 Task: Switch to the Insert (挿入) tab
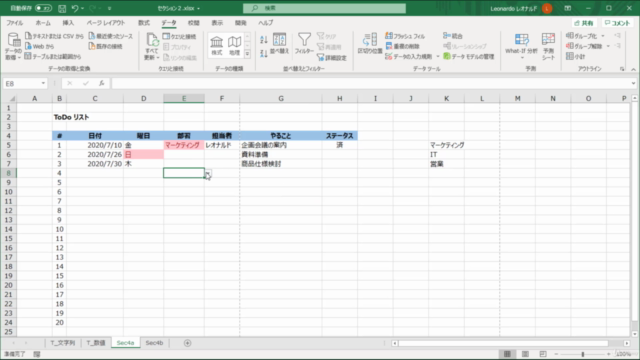tap(68, 23)
